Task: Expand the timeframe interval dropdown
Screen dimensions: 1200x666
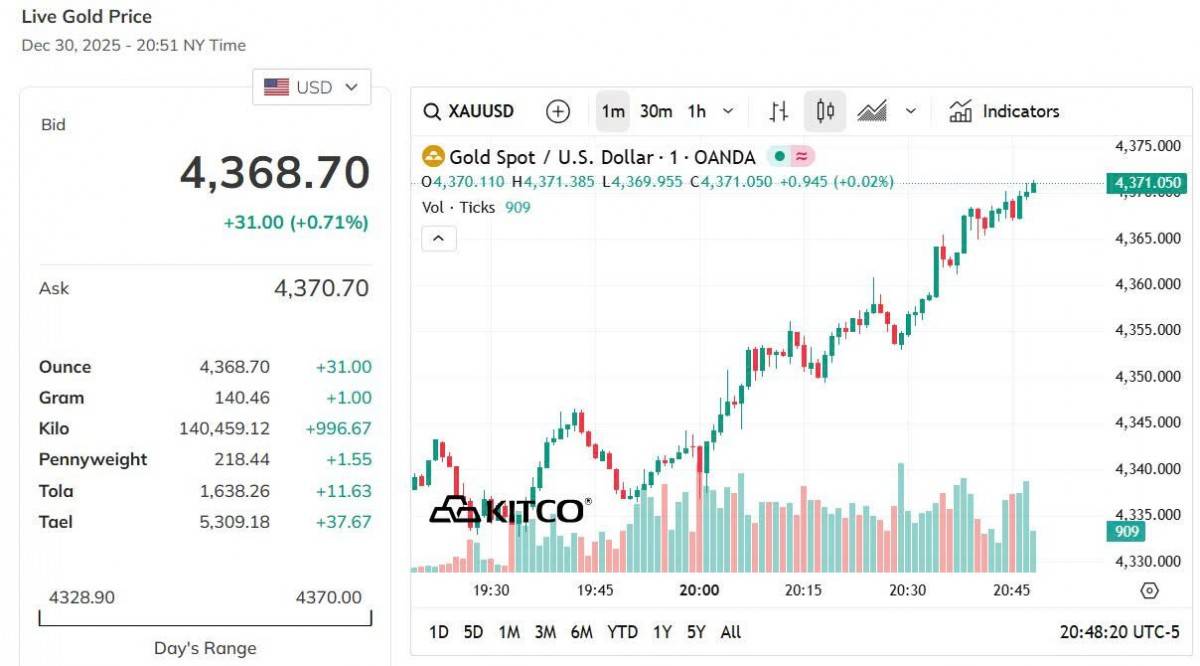Action: (728, 111)
